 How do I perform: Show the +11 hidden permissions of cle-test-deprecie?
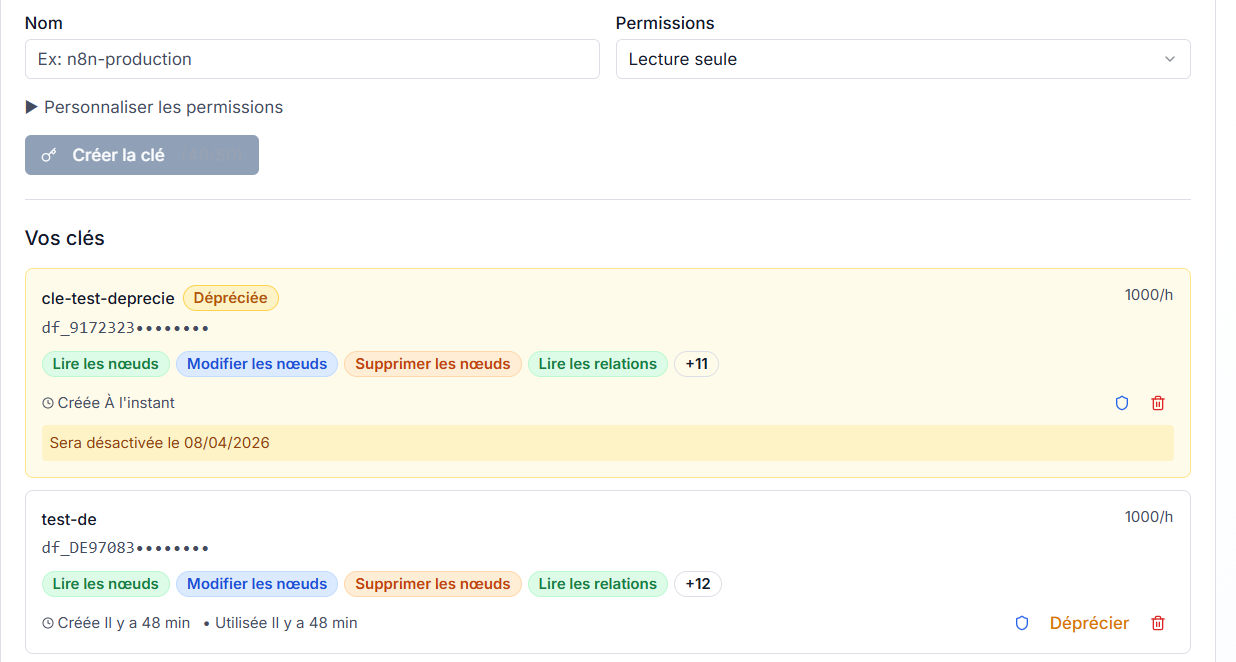click(696, 364)
